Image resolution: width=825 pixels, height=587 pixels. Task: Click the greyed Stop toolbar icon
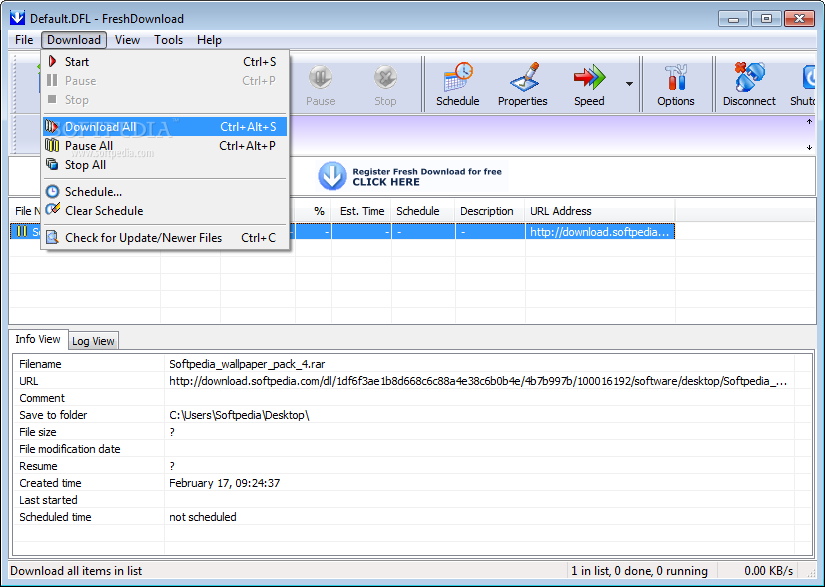(385, 84)
